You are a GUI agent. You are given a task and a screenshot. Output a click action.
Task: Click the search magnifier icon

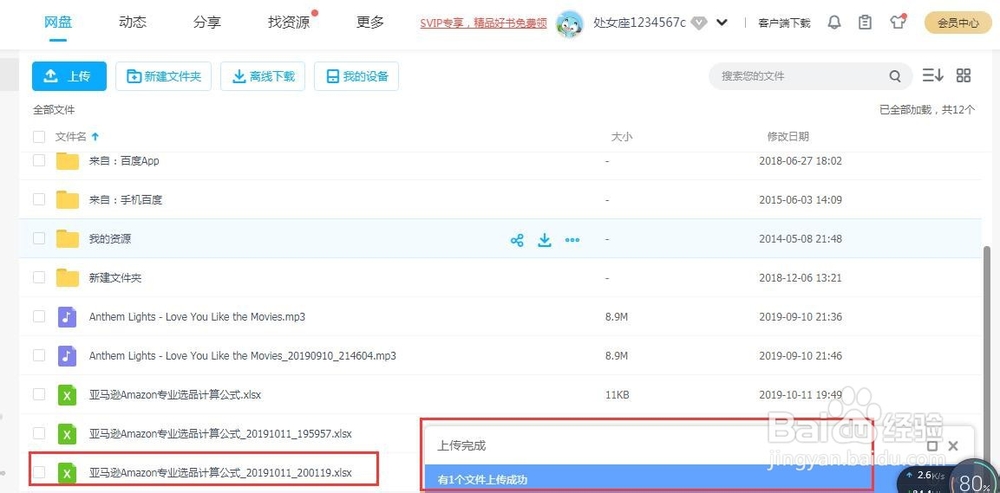895,77
